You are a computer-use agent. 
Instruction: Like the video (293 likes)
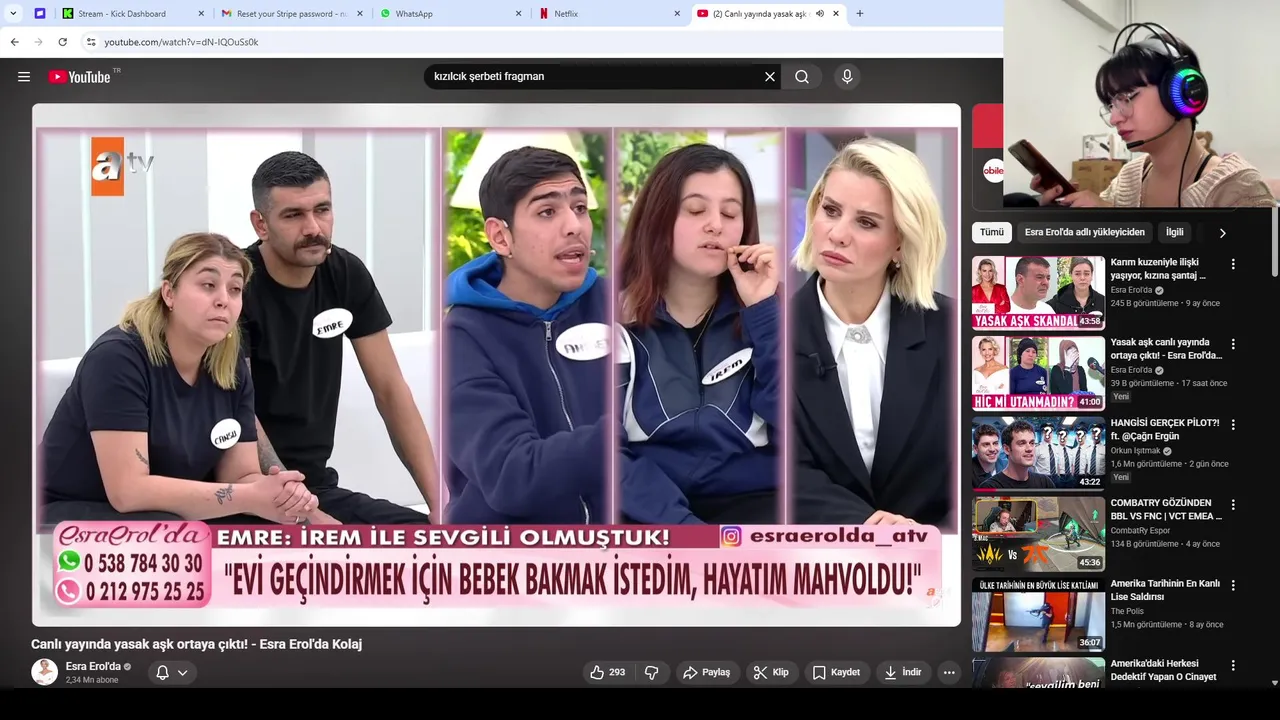608,672
